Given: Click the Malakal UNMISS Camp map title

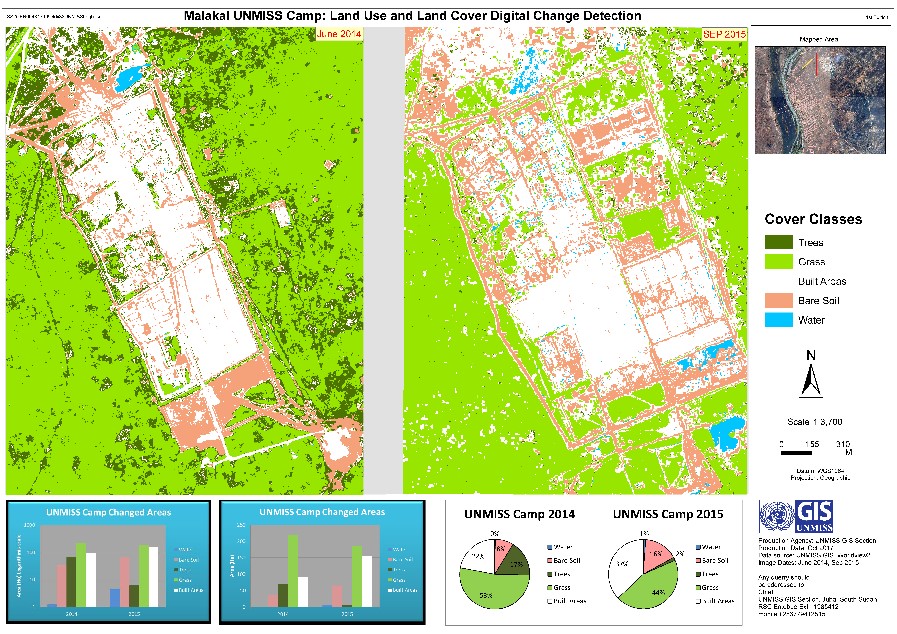Looking at the screenshot, I should (414, 17).
